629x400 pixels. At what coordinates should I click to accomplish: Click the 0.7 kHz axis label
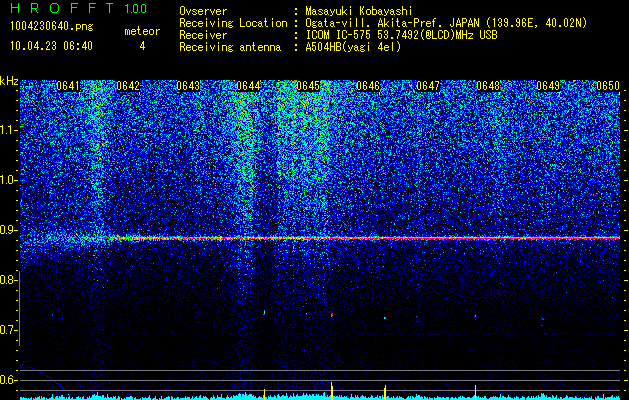tap(7, 330)
